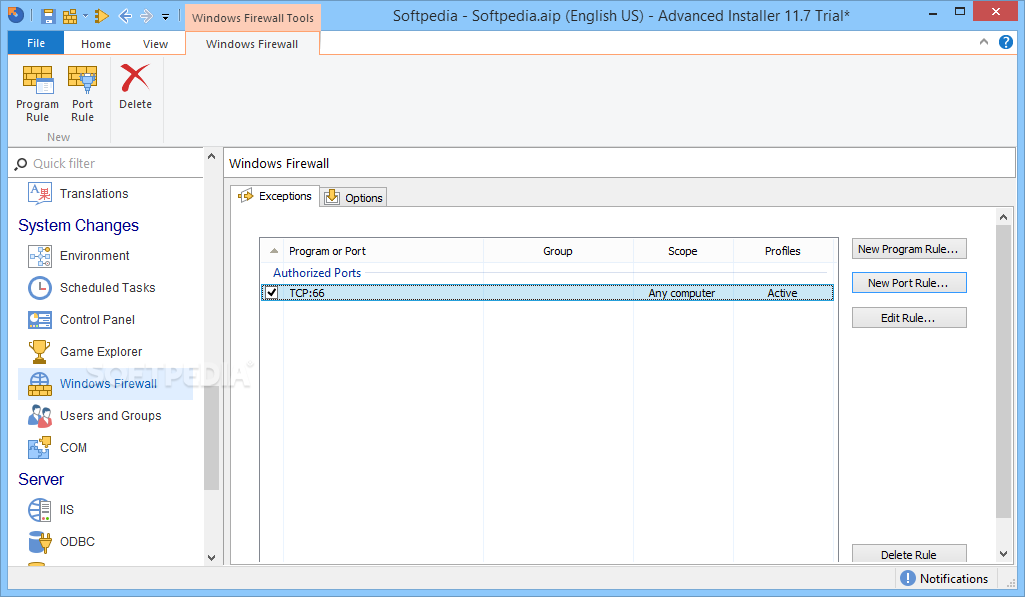Click the New Program Rule... button
This screenshot has width=1025, height=597.
pos(909,249)
